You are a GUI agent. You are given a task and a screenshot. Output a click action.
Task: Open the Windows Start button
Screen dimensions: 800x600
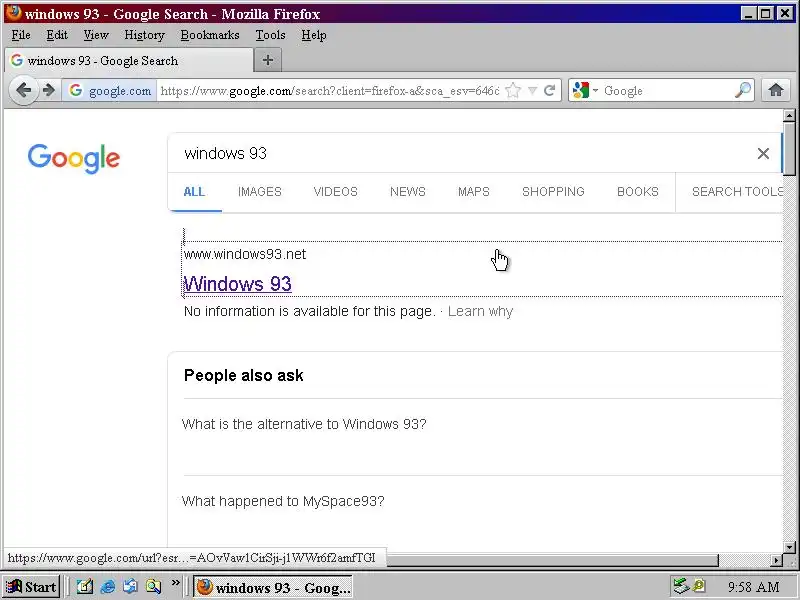pyautogui.click(x=32, y=587)
